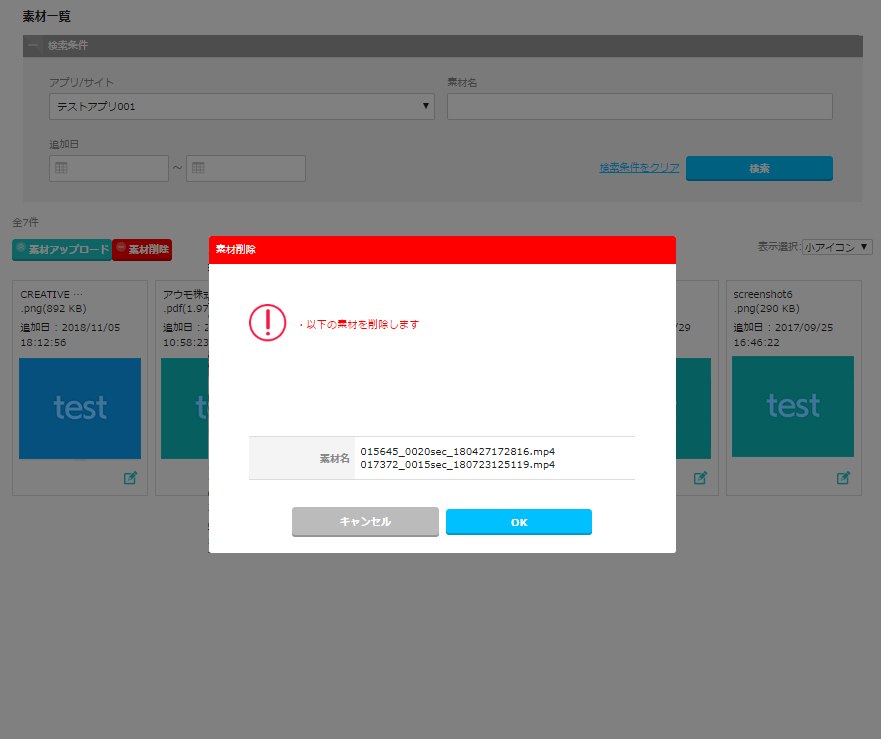Open calendar icon in end date field
The width and height of the screenshot is (881, 739).
pos(198,168)
